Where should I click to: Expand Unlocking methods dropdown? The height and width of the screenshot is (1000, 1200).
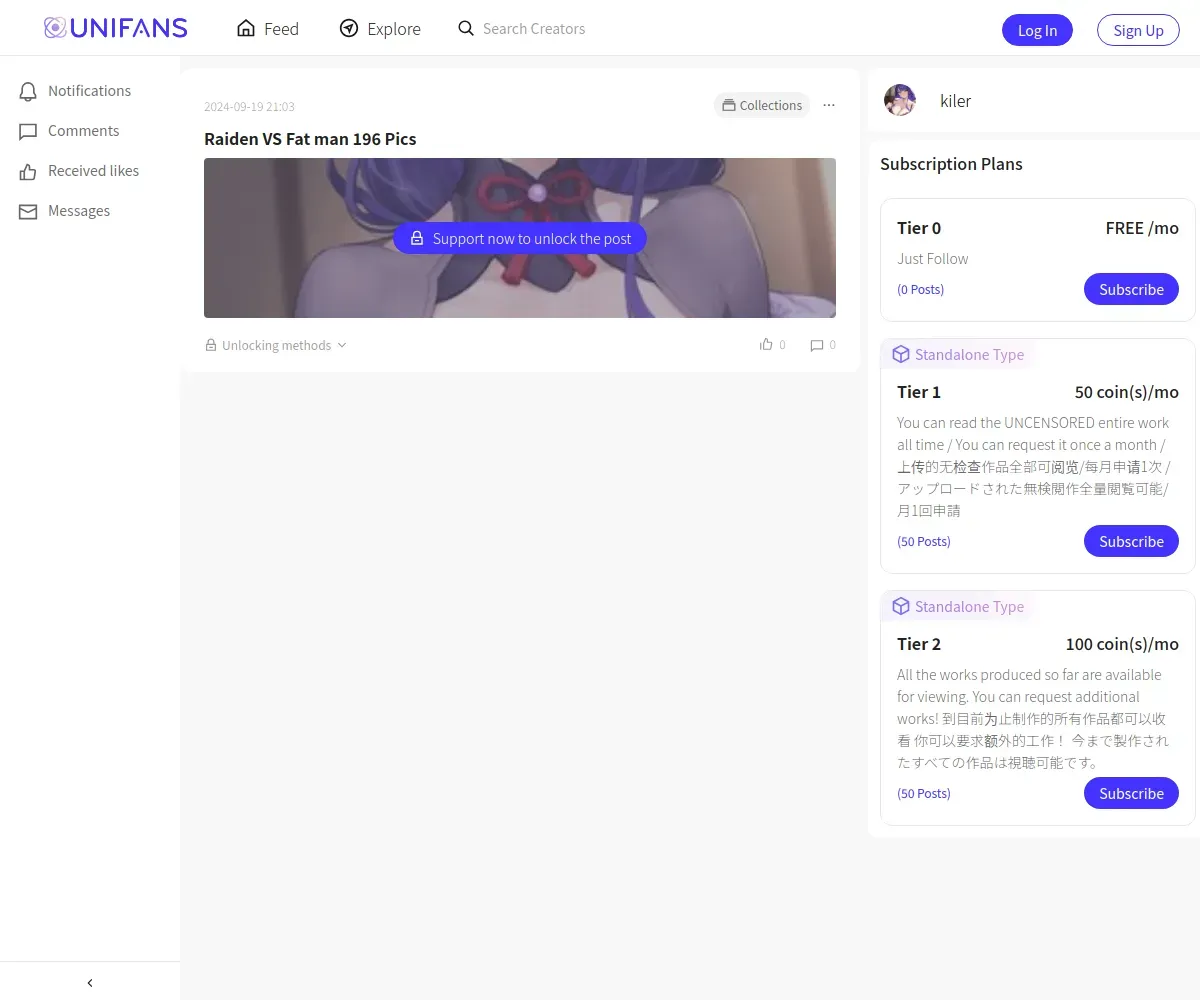pyautogui.click(x=276, y=345)
